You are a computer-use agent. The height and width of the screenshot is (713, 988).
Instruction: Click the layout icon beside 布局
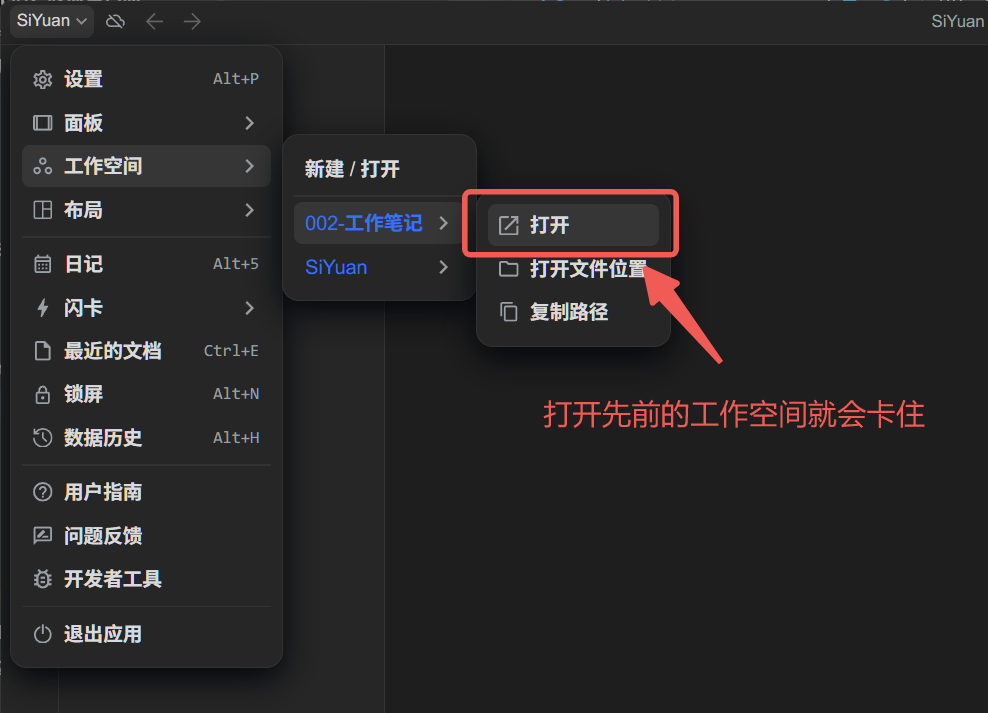(x=42, y=210)
